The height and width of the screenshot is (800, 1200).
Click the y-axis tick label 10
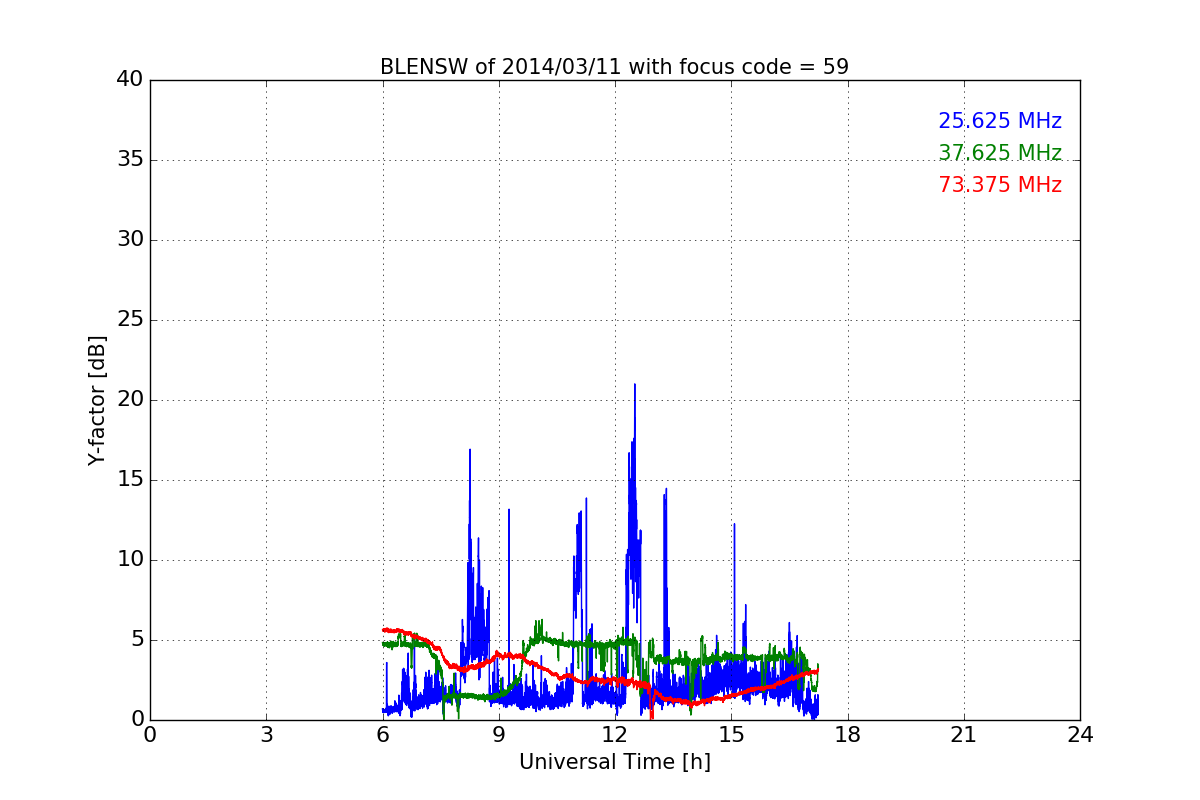[130, 560]
